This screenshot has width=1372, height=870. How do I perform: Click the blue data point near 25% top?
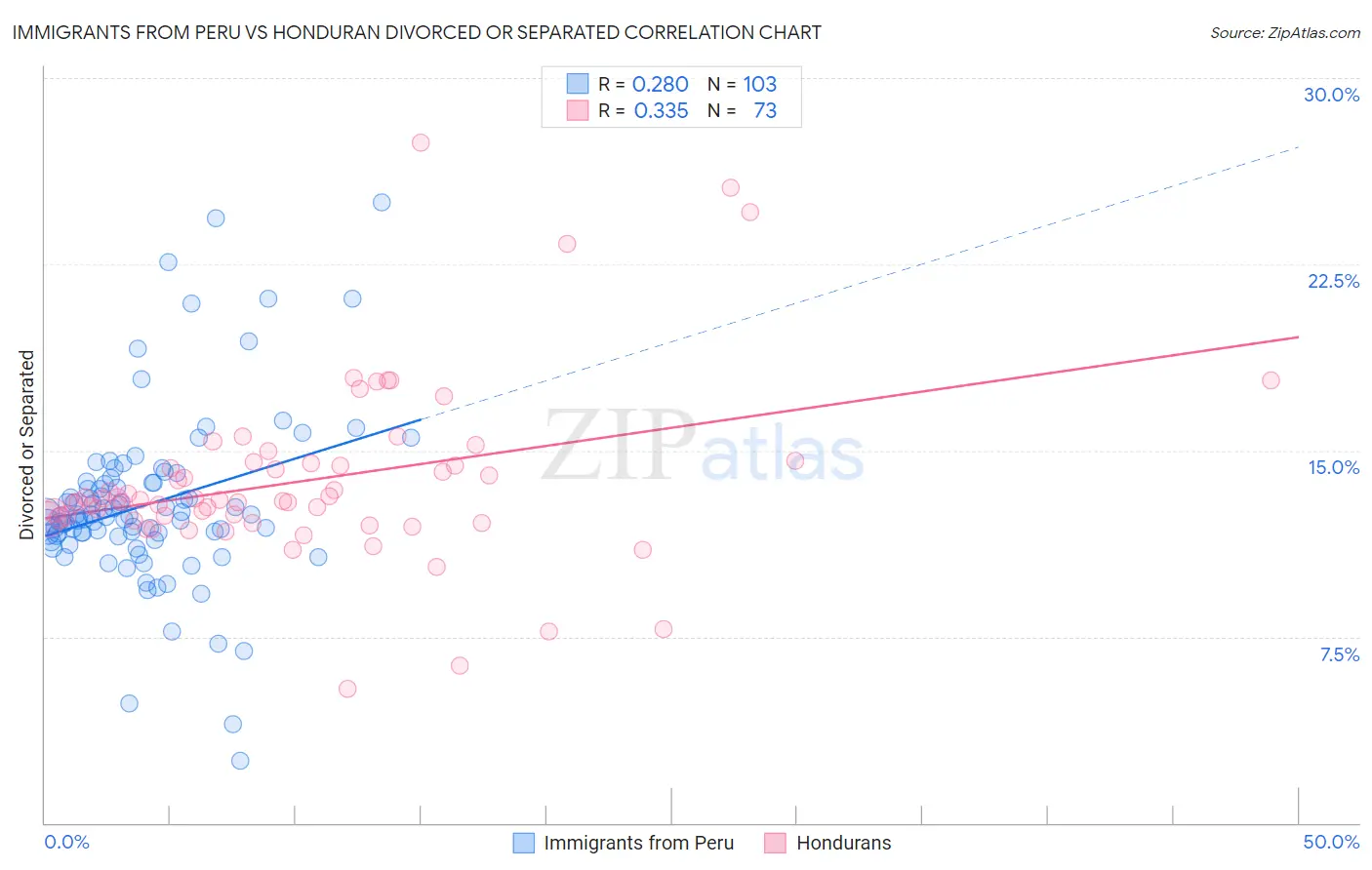[382, 203]
